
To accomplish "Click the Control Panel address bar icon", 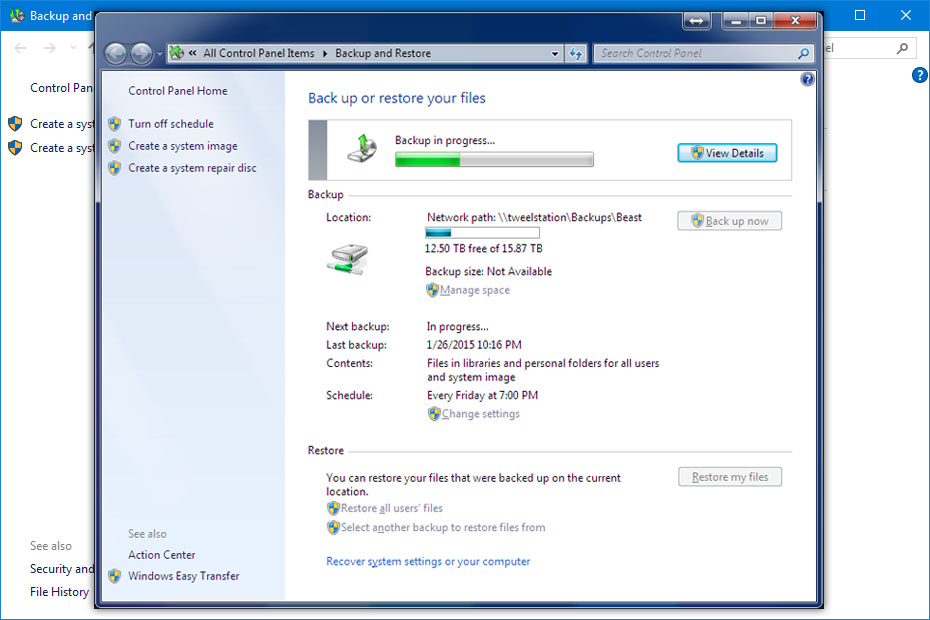I will click(x=176, y=53).
